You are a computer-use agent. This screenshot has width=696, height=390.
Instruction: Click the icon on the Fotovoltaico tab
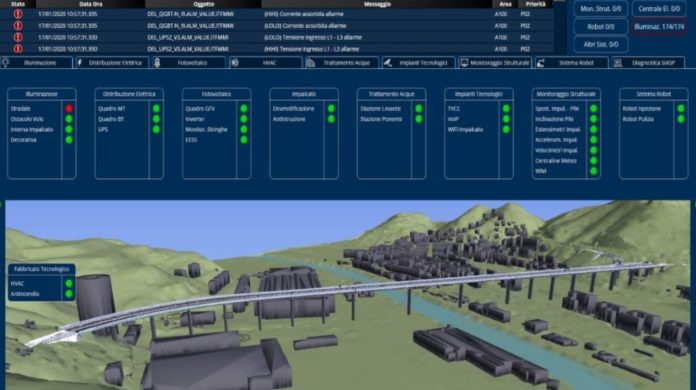(x=157, y=63)
